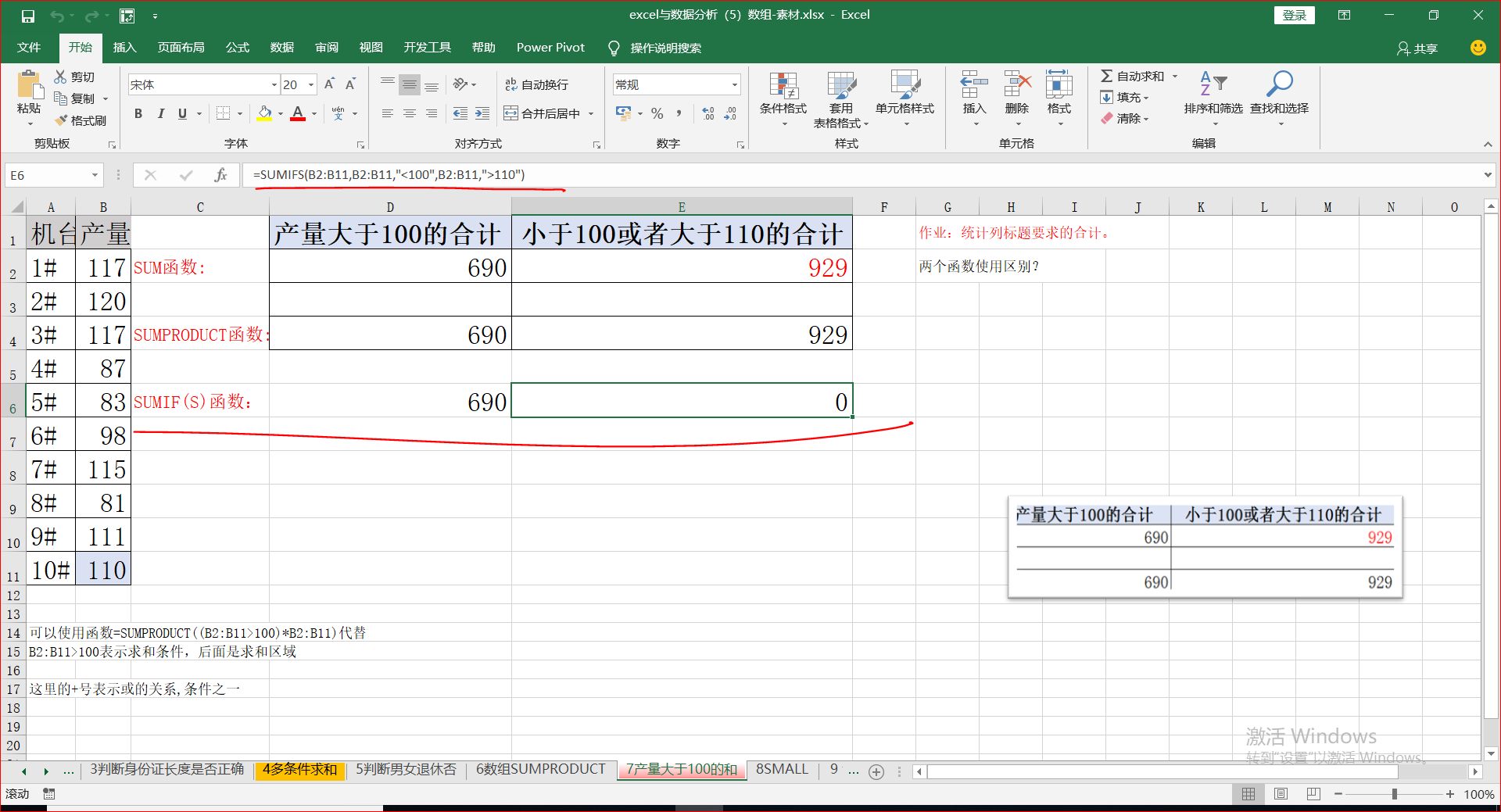The width and height of the screenshot is (1501, 812).
Task: Toggle Align Right horizontal alignment
Action: coord(432,113)
